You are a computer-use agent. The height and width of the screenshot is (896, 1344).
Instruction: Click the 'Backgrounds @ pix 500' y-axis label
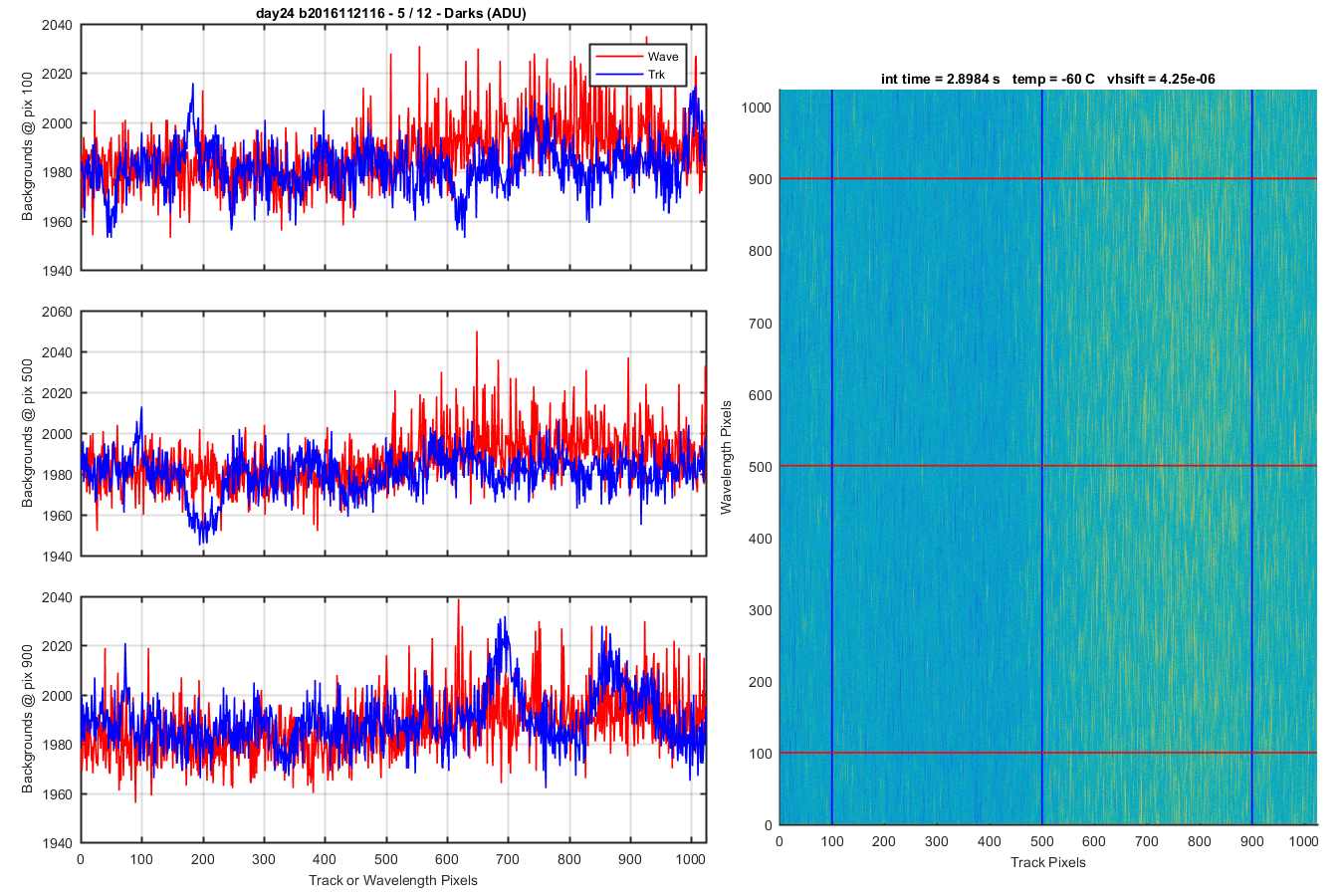(x=28, y=433)
